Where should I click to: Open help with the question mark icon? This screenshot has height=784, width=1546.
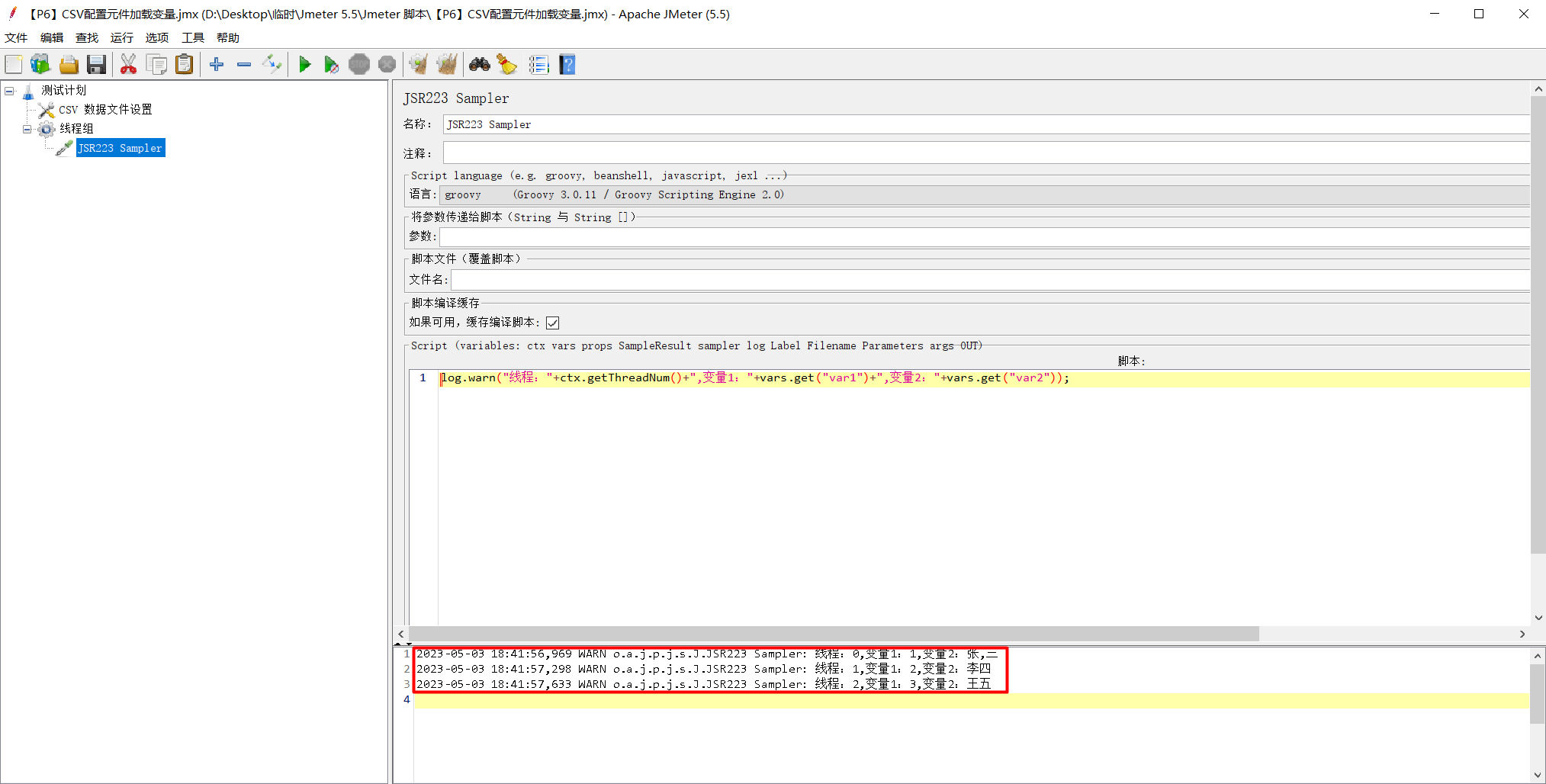click(567, 65)
